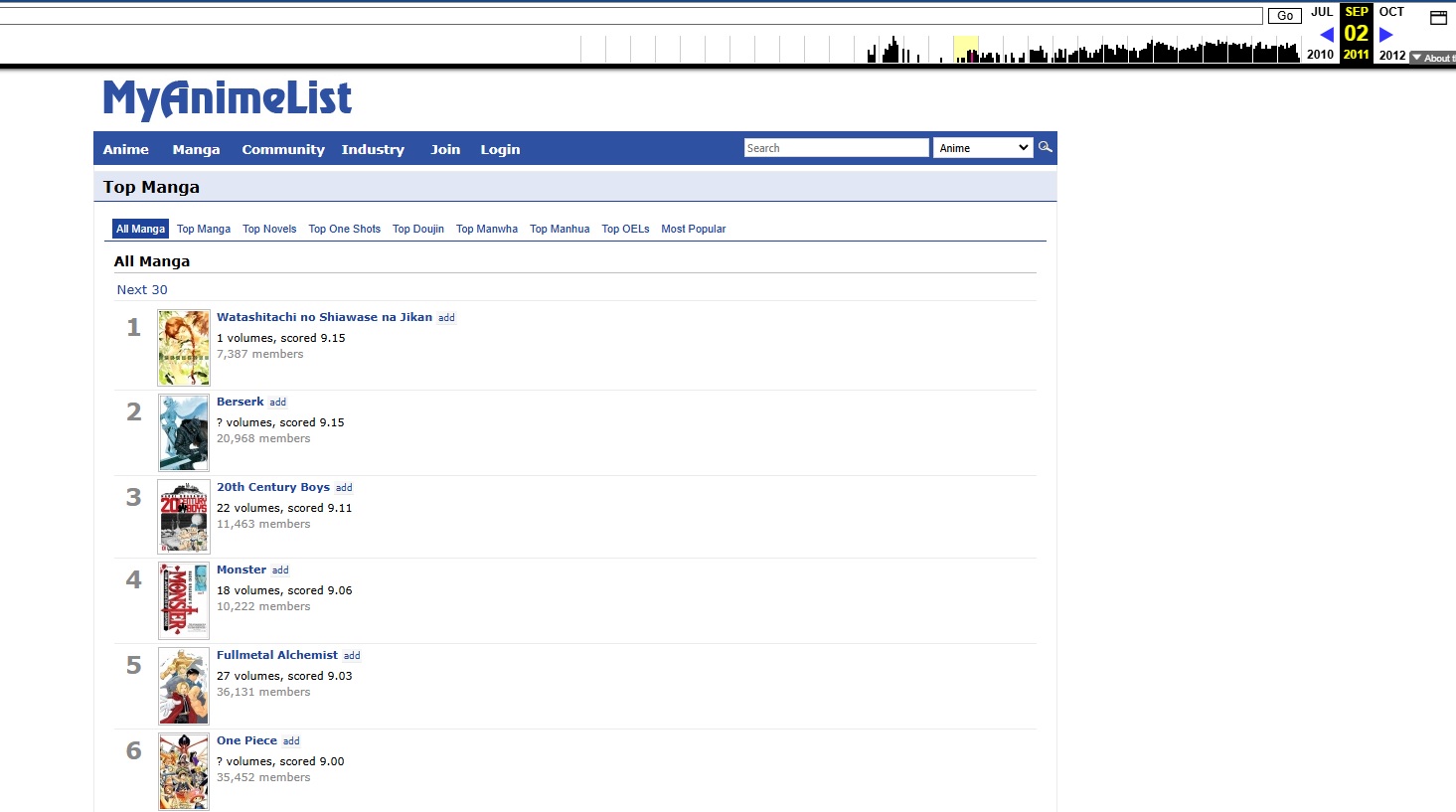Viewport: 1456px width, 812px height.
Task: Click the 20th Century Boys cover thumbnail
Action: (184, 517)
